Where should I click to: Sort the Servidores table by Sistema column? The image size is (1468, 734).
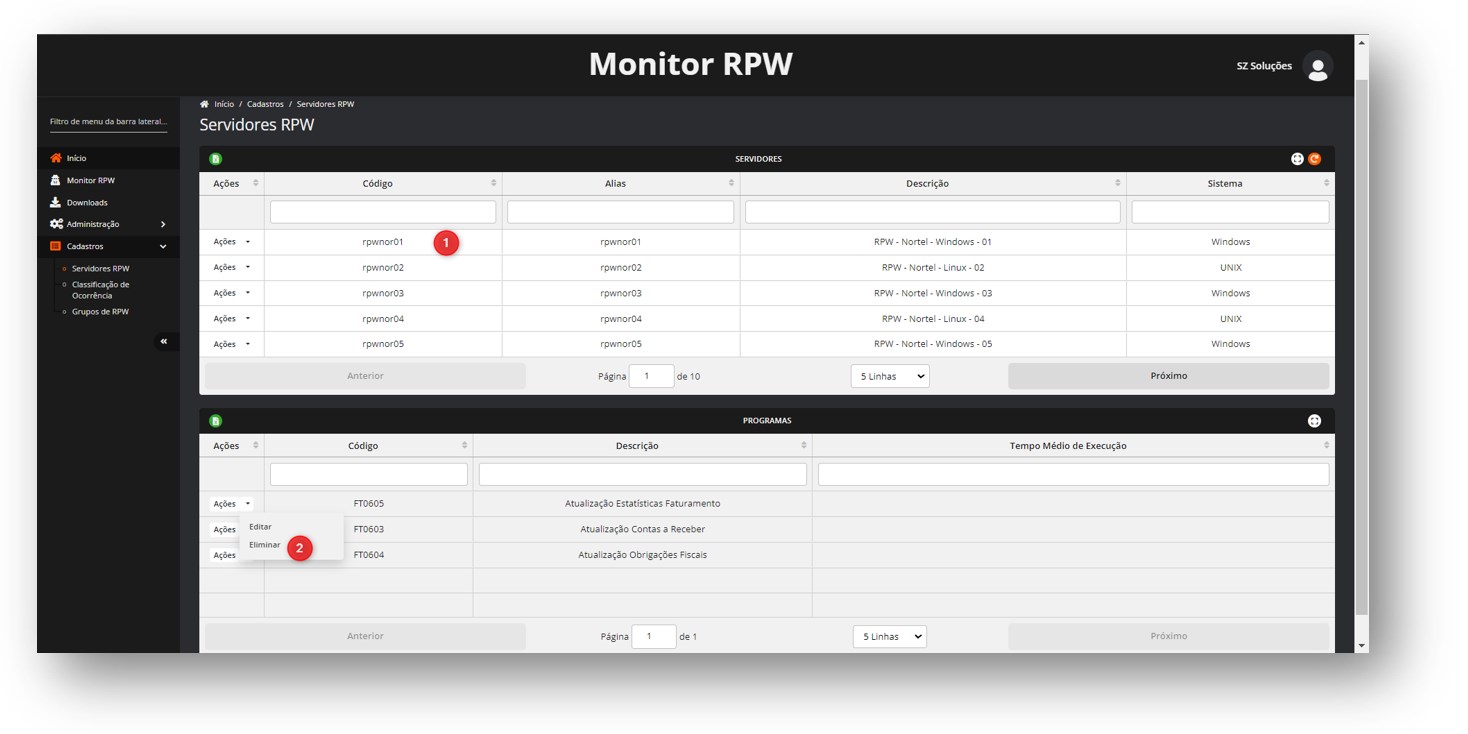(1225, 184)
